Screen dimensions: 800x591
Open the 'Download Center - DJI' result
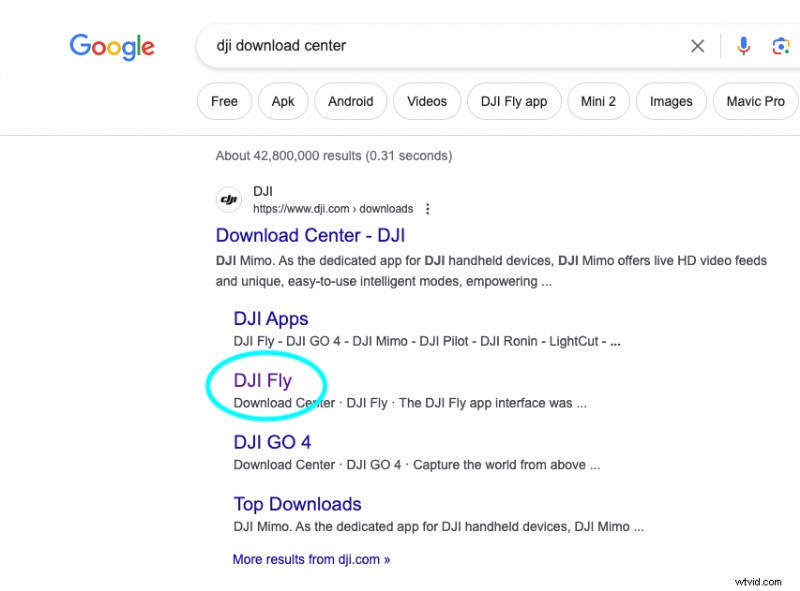[310, 235]
